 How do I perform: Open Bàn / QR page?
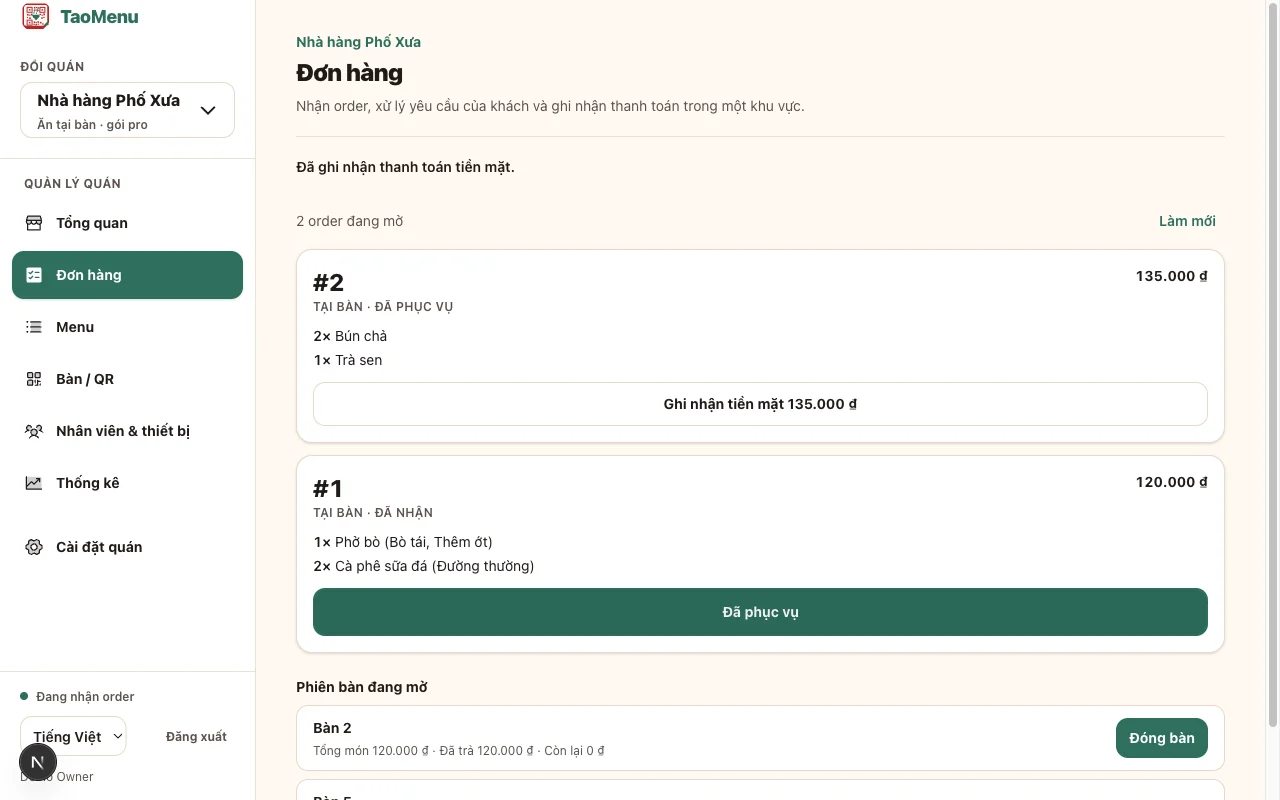pyautogui.click(x=127, y=379)
